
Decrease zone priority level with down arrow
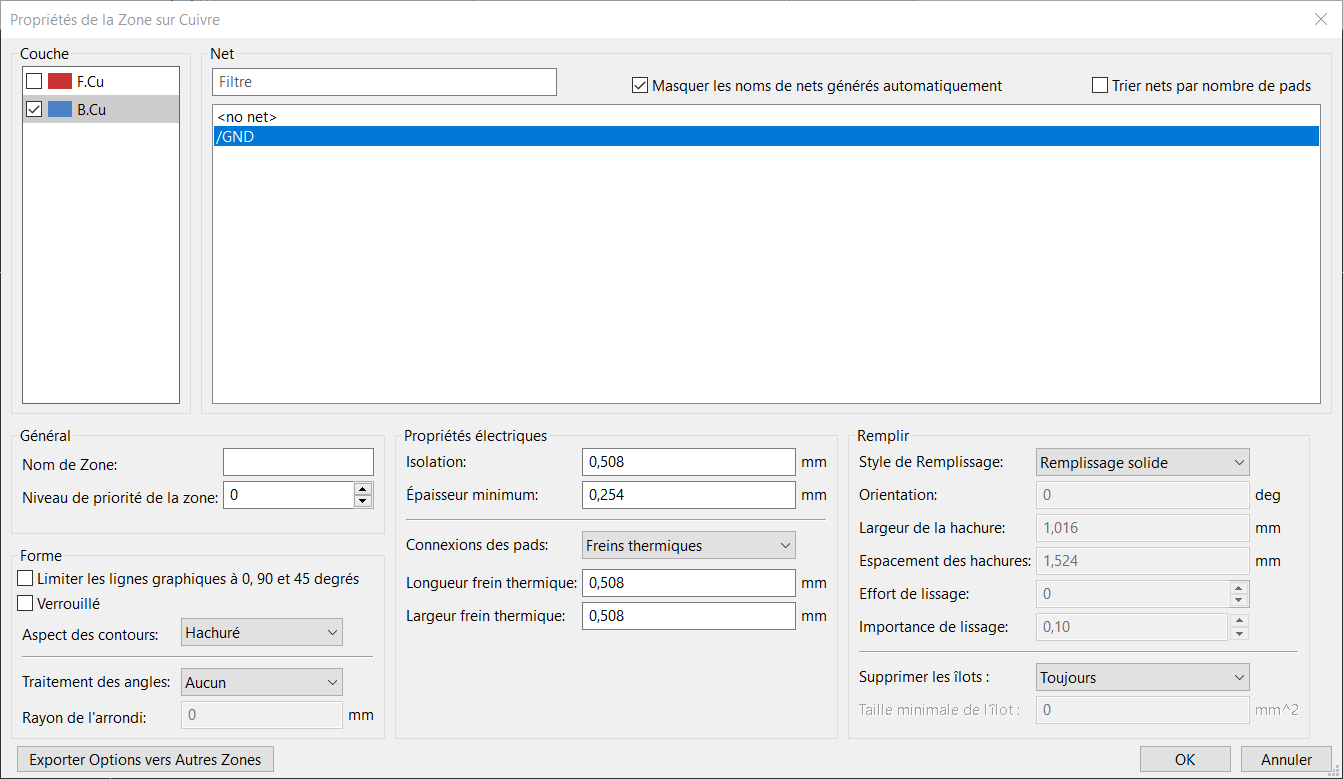tap(363, 501)
